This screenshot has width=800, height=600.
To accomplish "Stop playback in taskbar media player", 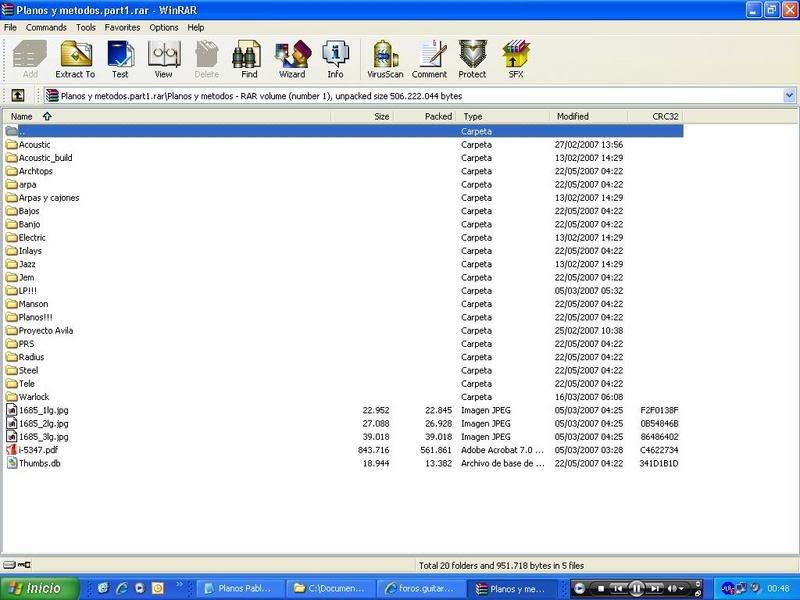I will pyautogui.click(x=601, y=588).
